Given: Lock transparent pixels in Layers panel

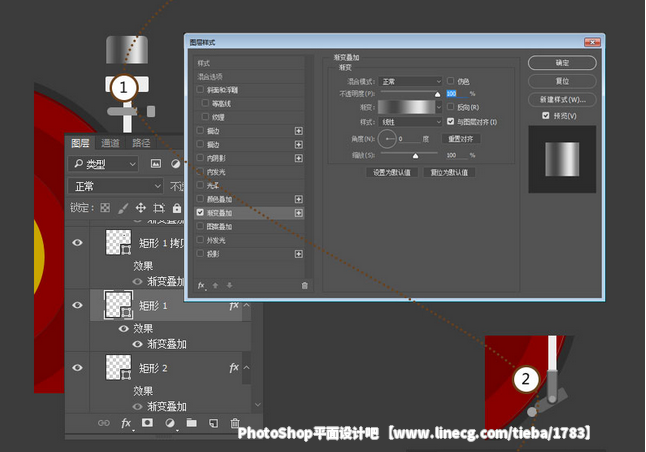Looking at the screenshot, I should [x=105, y=208].
